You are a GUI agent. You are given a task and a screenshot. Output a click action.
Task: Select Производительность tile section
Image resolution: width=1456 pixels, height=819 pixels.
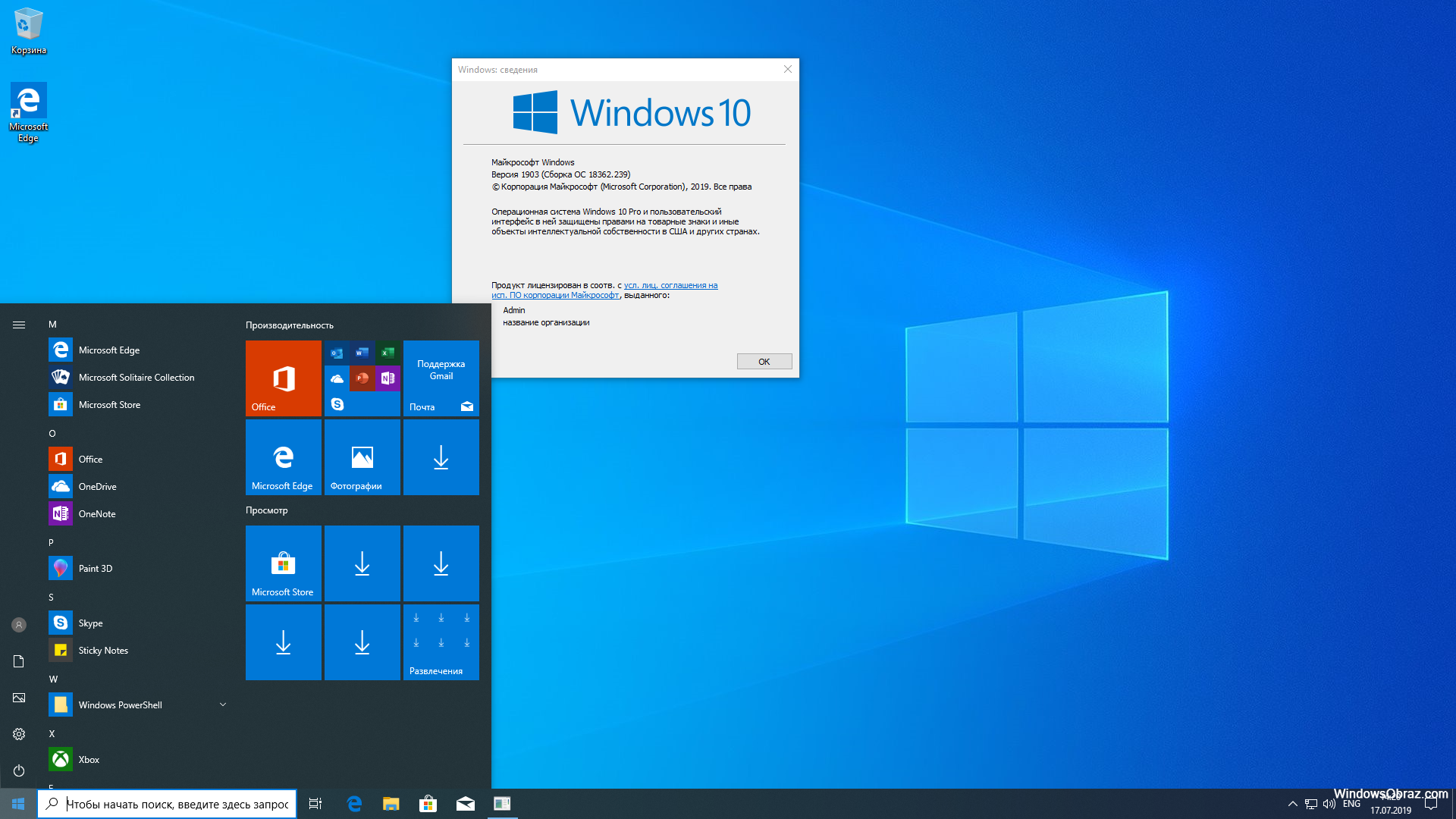click(289, 324)
